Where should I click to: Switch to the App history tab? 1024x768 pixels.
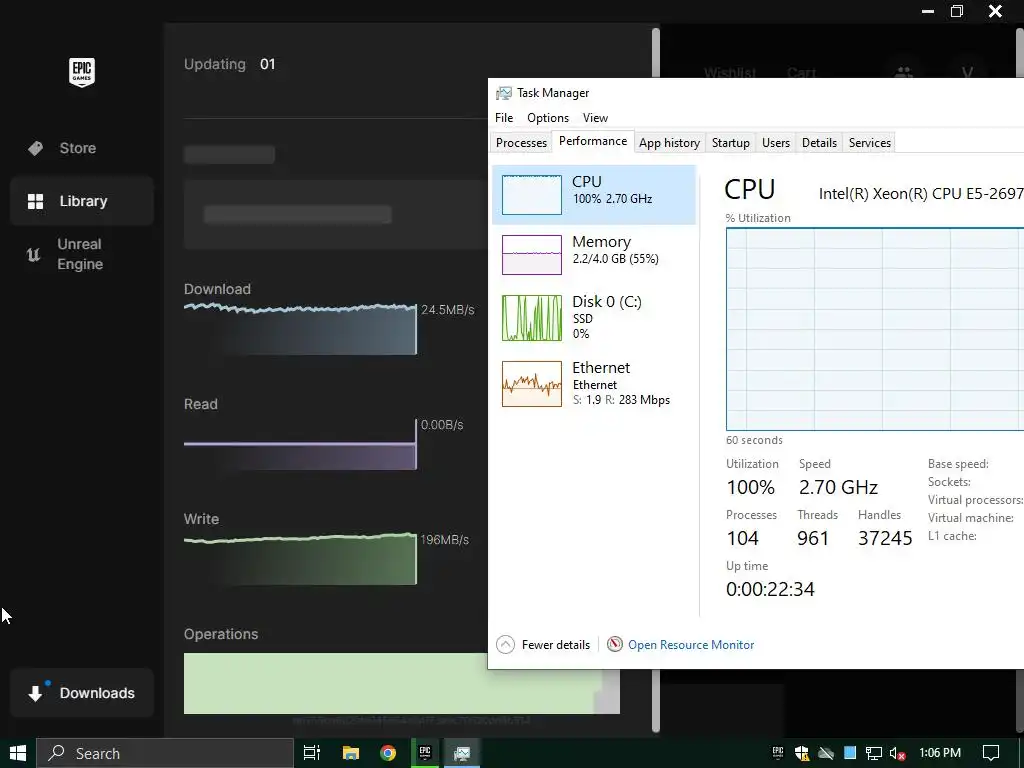[669, 142]
